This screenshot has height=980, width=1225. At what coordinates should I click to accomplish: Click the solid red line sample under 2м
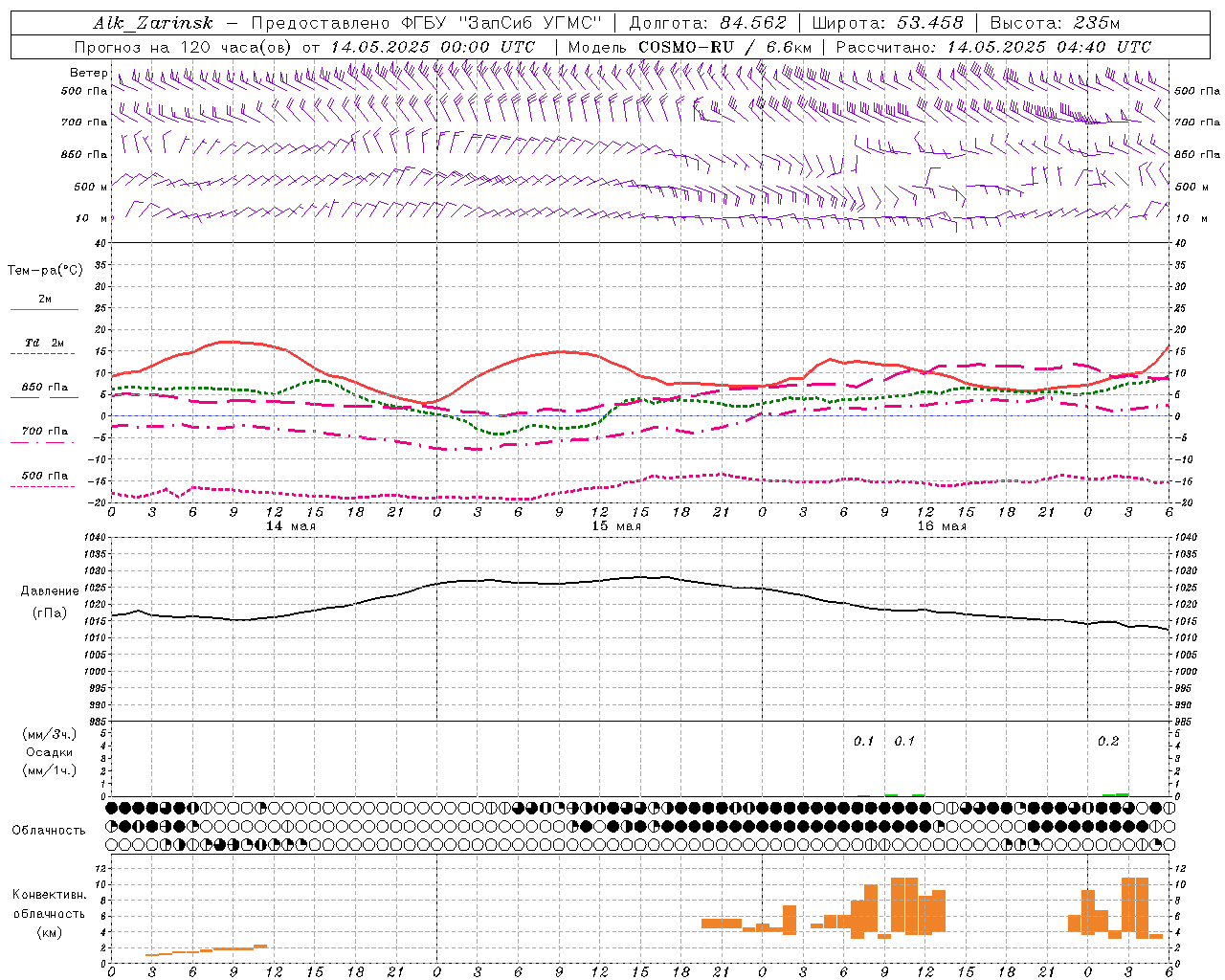44,309
